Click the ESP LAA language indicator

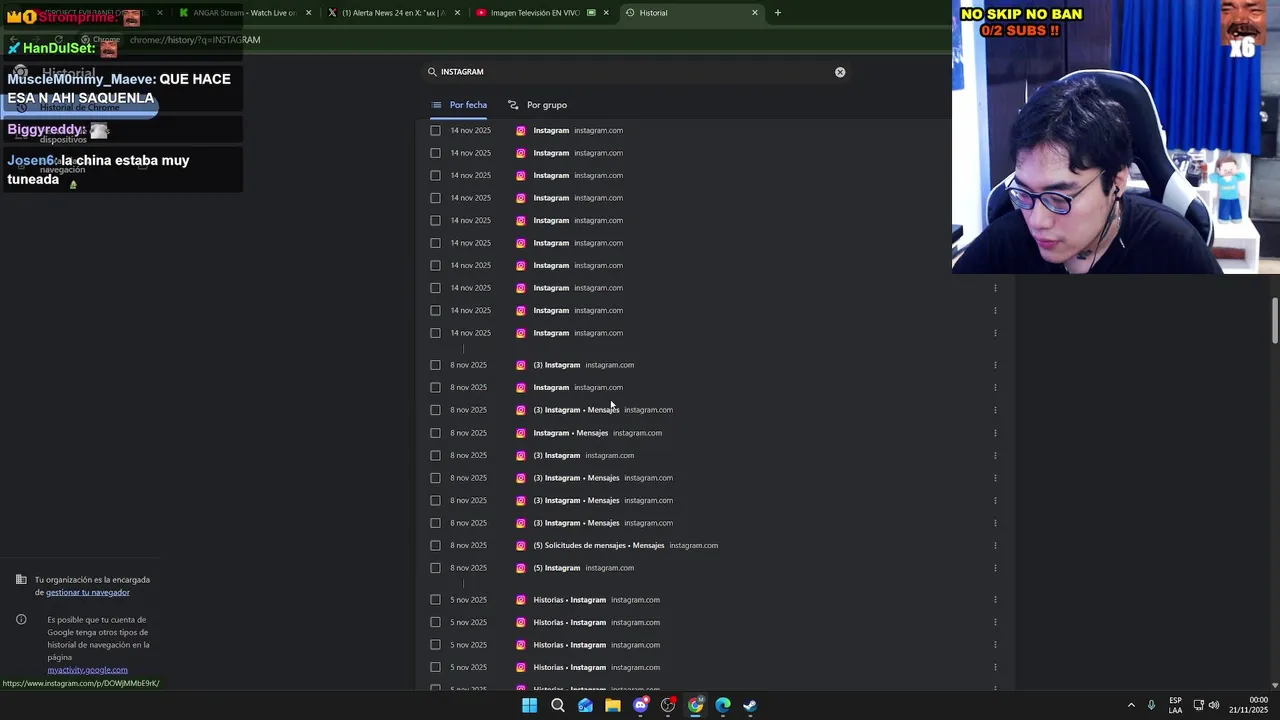pos(1175,705)
